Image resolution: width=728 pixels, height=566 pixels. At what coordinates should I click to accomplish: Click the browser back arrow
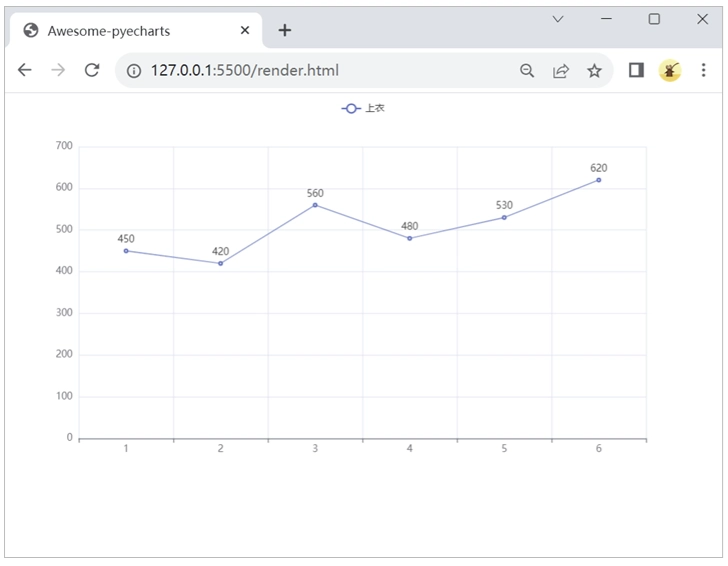point(25,70)
